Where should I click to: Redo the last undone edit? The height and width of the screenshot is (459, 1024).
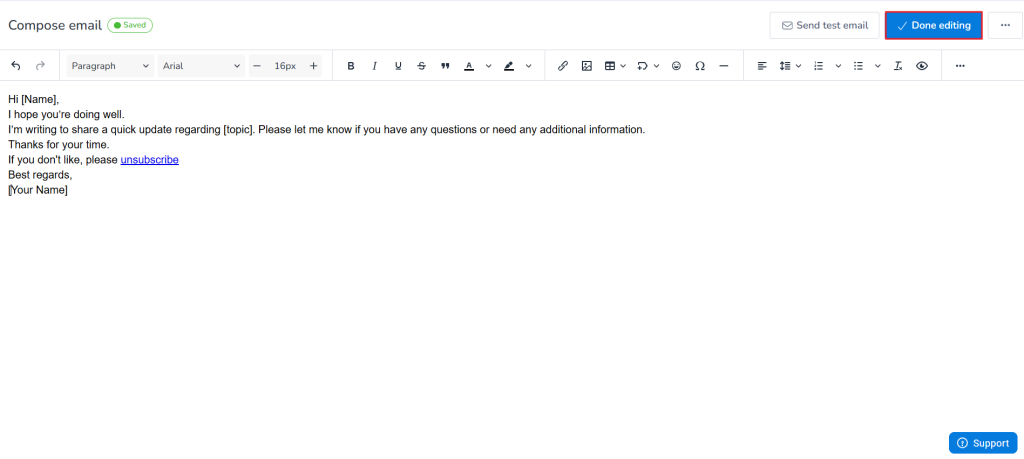(40, 66)
